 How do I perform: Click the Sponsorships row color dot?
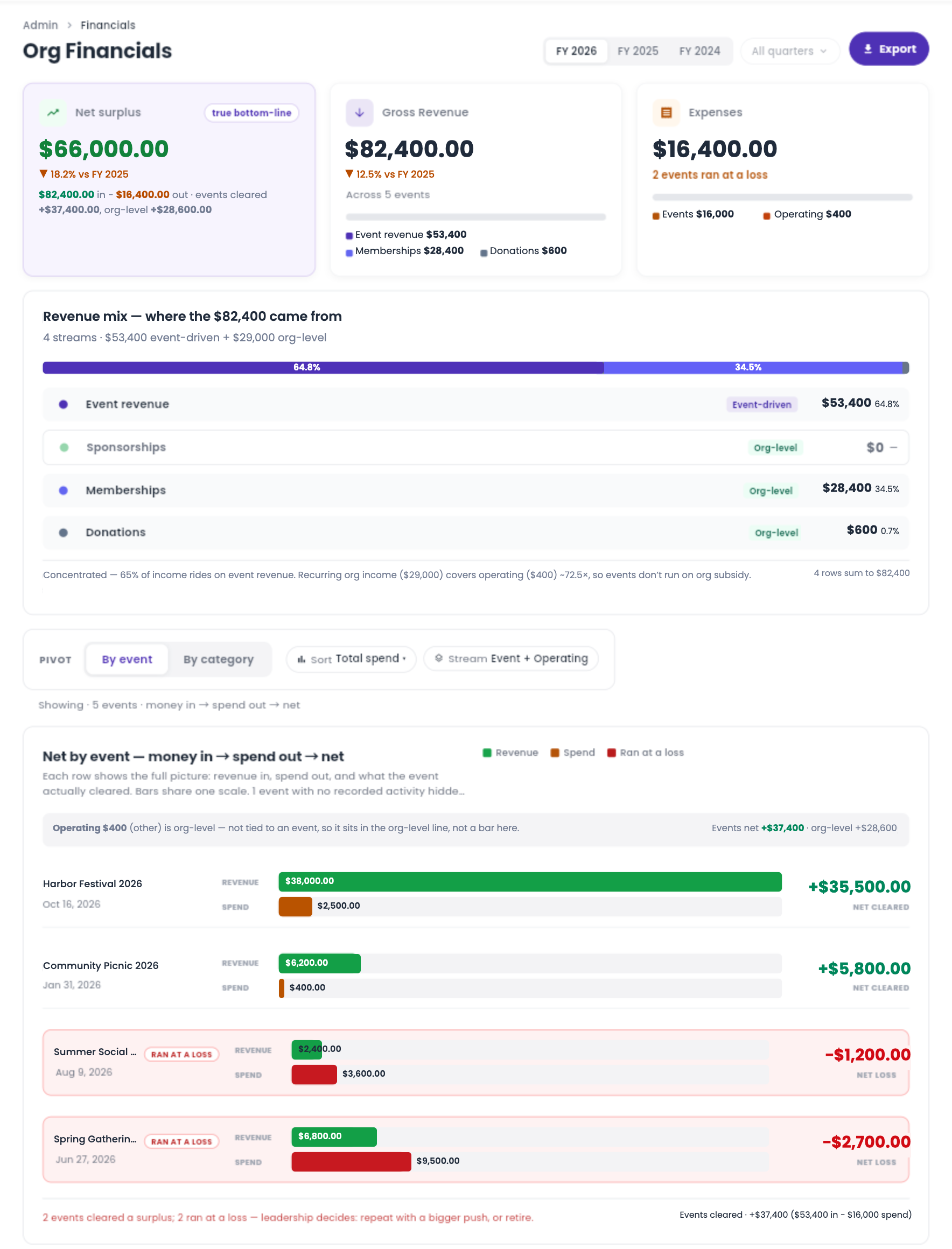[64, 447]
